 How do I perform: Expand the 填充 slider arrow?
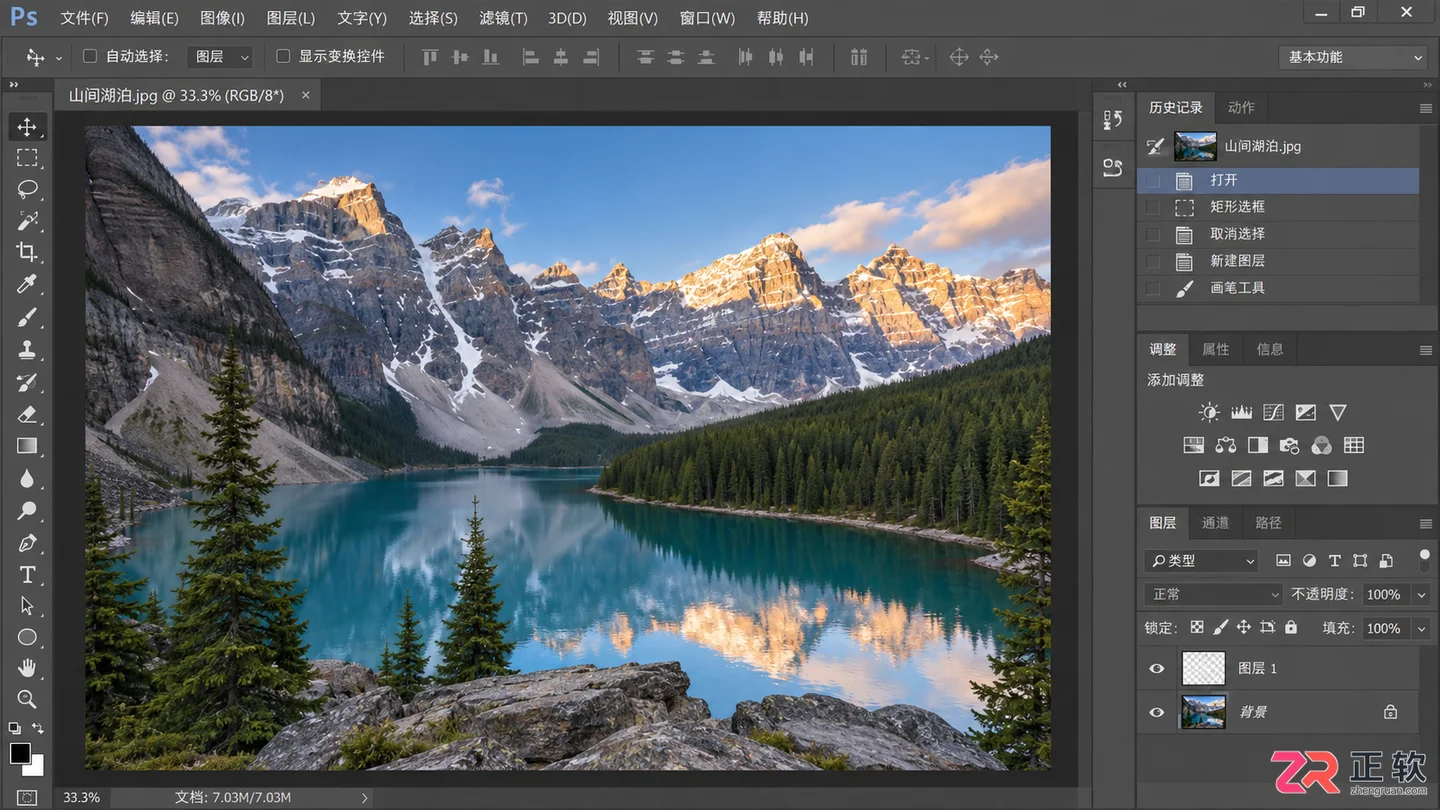1421,629
